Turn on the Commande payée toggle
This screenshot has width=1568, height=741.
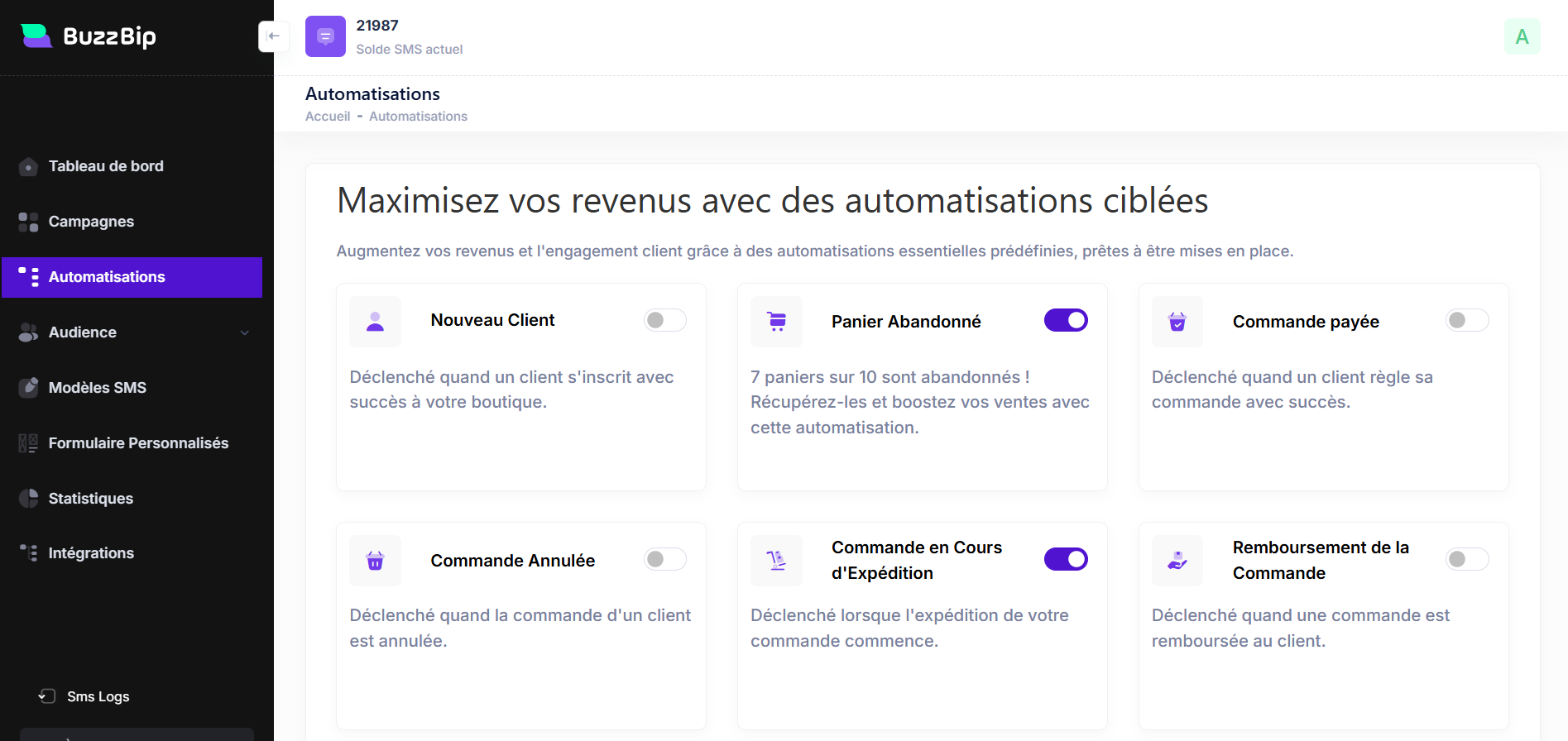click(1466, 320)
